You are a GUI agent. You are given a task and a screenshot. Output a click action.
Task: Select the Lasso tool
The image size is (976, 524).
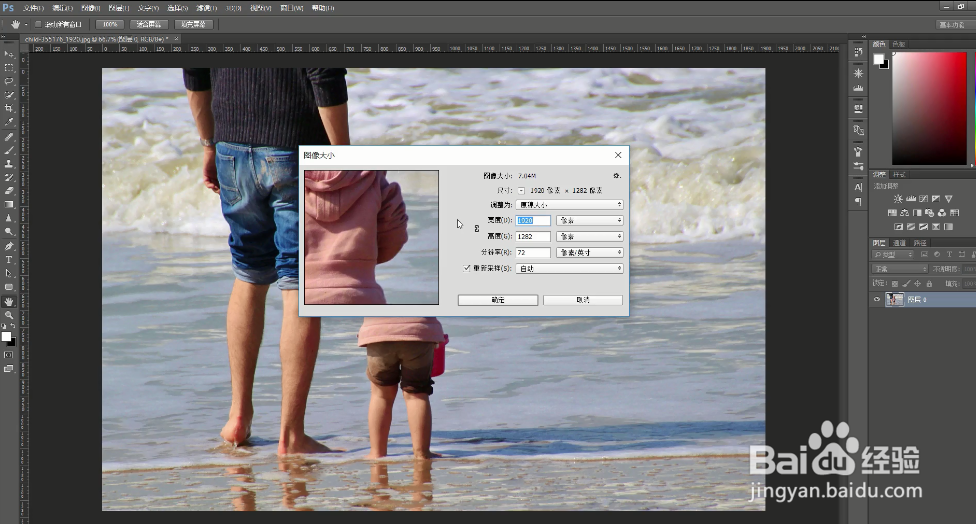[x=9, y=82]
